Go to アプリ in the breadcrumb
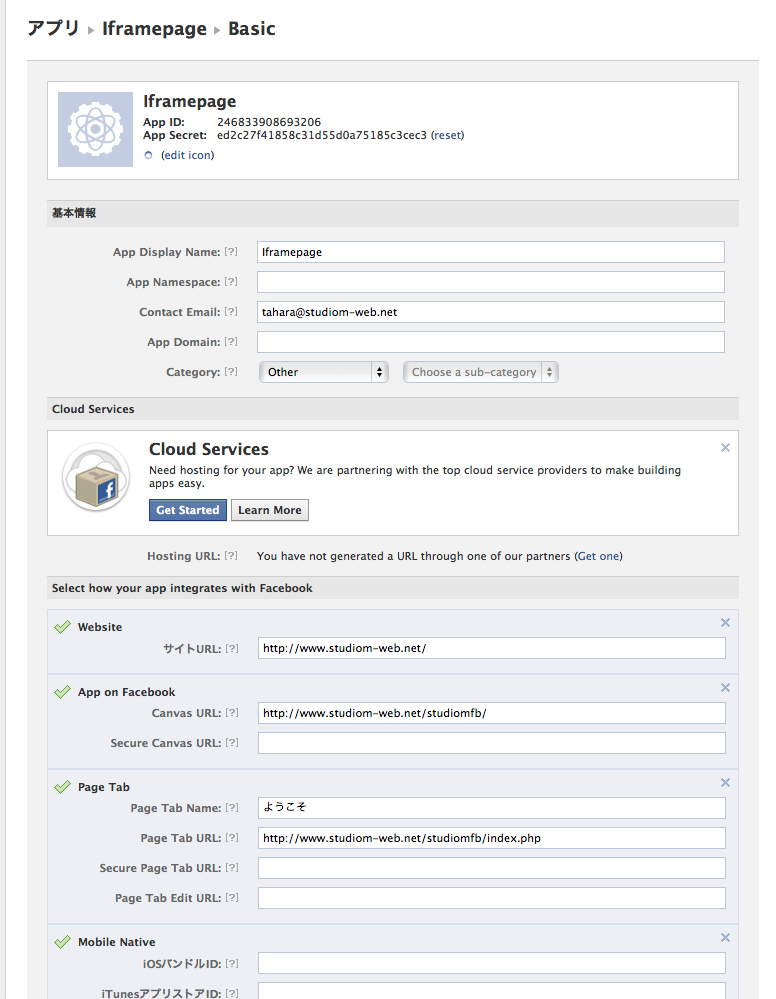Screen dimensions: 776x999 [54, 29]
